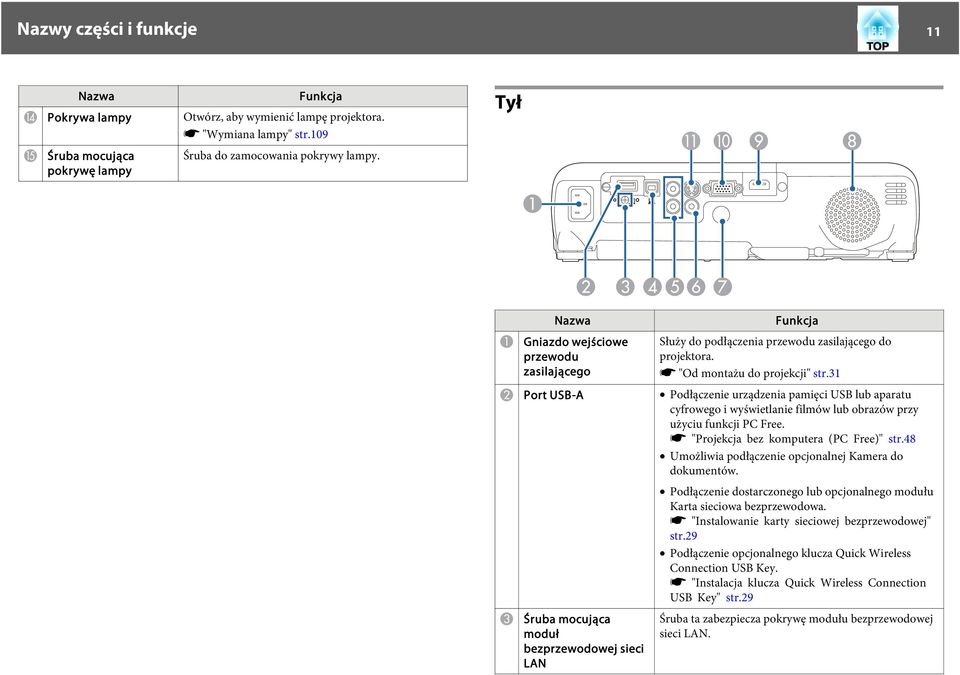Click the circled 2 beside Port USB-A
Viewport: 960px width, 675px height.
[x=506, y=394]
